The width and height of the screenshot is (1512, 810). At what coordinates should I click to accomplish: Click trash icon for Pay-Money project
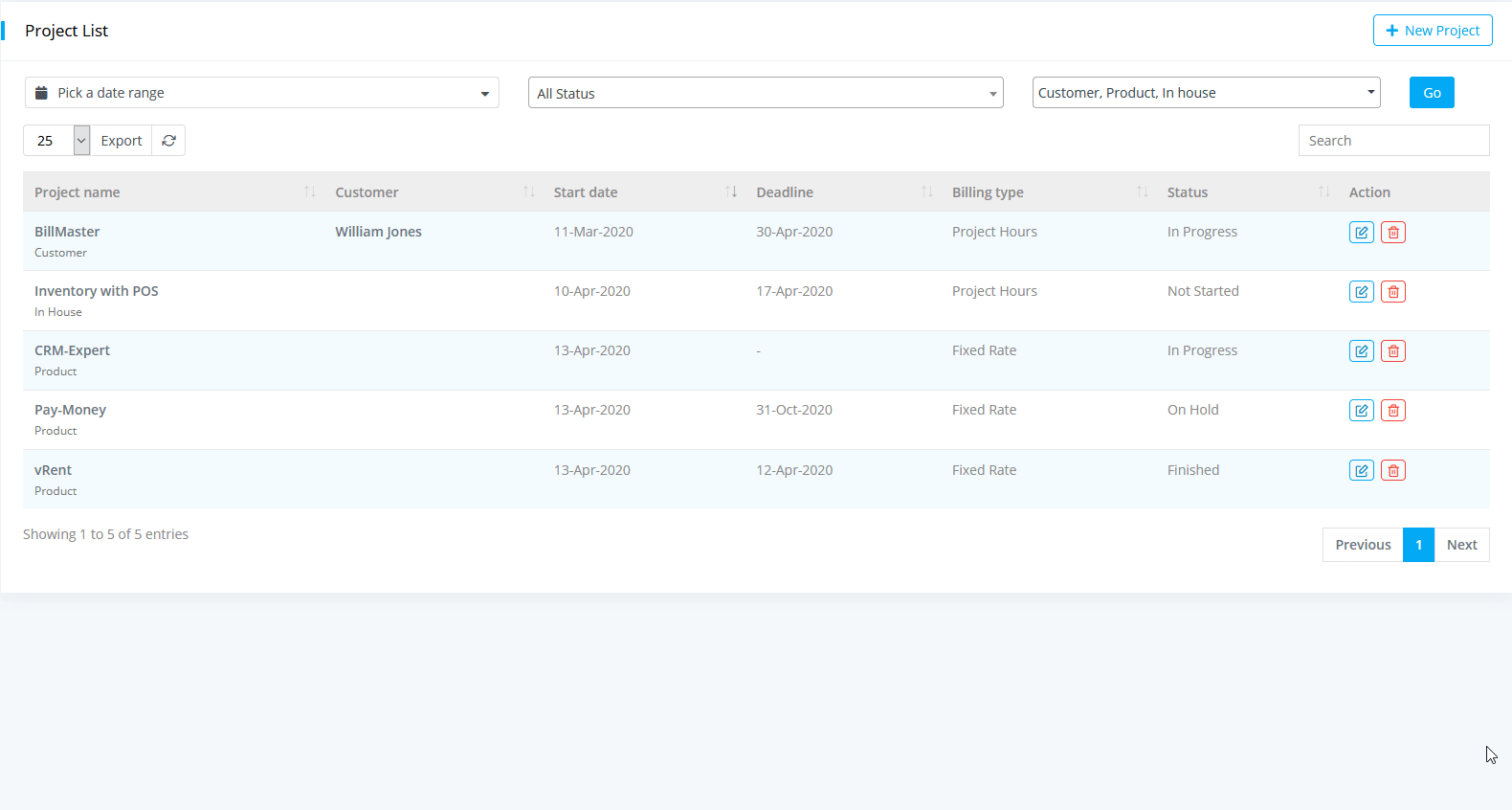(1393, 411)
